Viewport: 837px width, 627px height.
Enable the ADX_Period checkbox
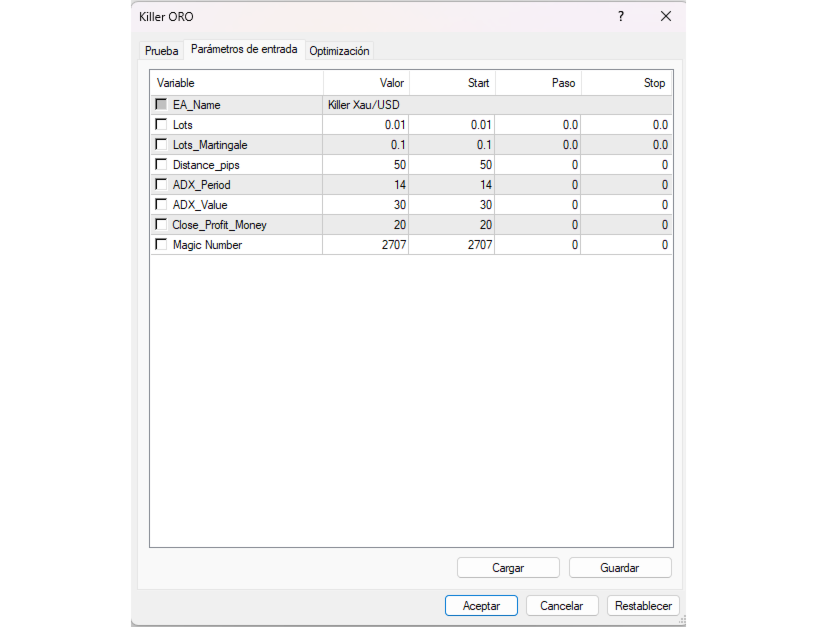point(161,184)
